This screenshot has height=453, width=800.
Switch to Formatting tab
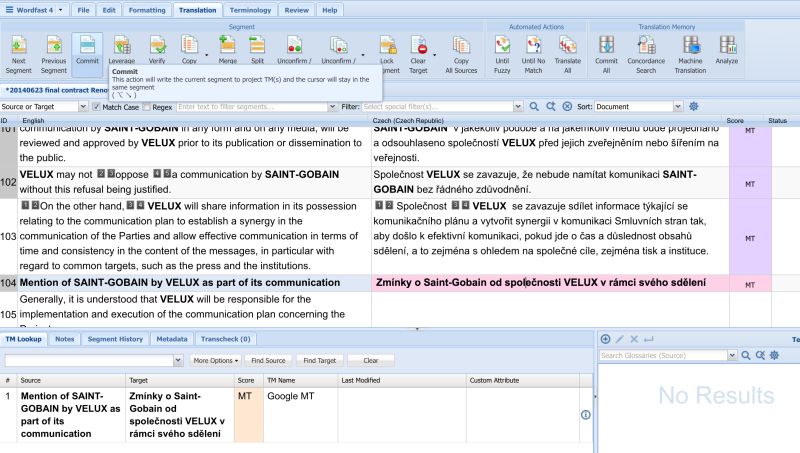tap(147, 10)
